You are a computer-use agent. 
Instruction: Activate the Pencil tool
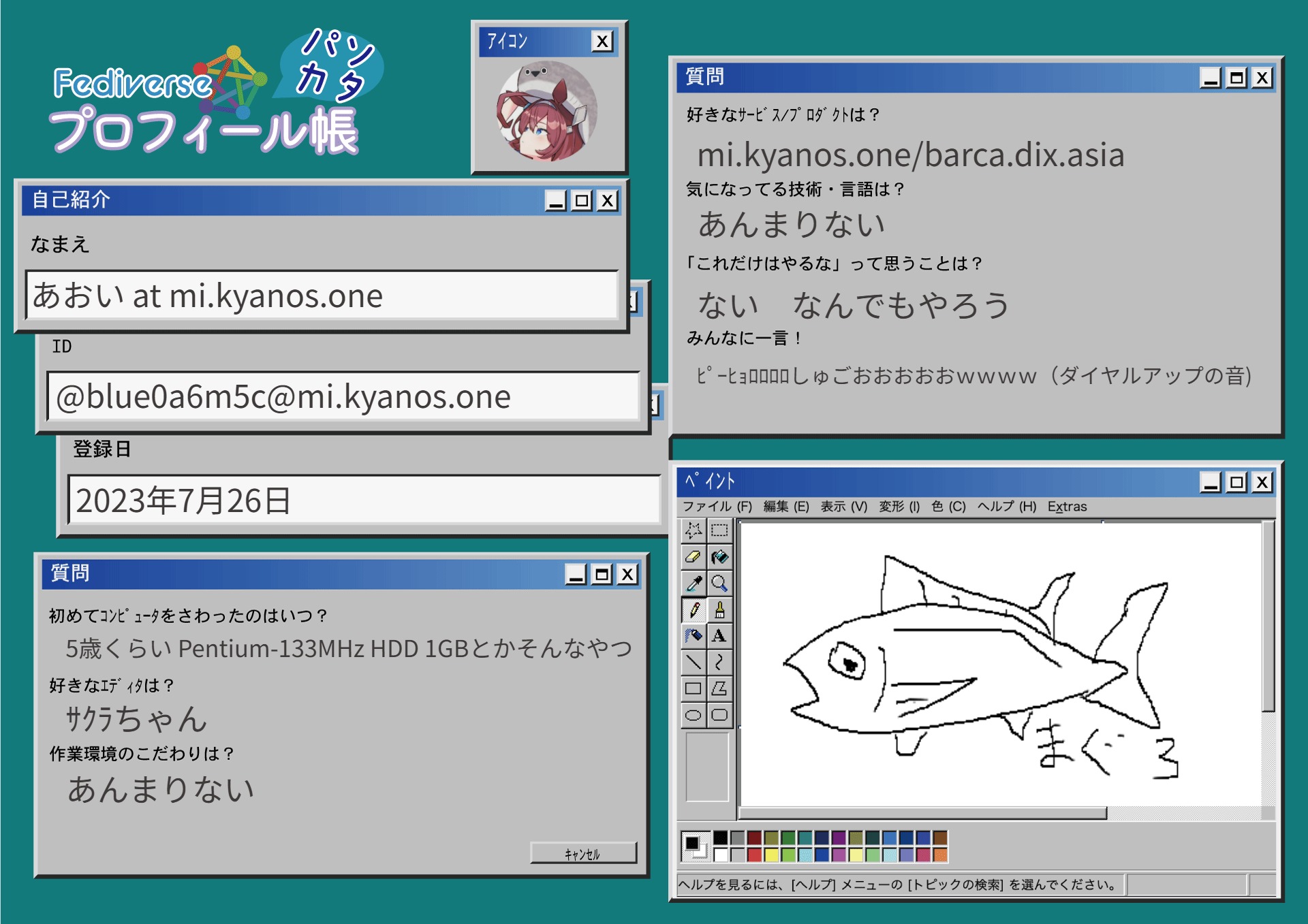tap(693, 610)
